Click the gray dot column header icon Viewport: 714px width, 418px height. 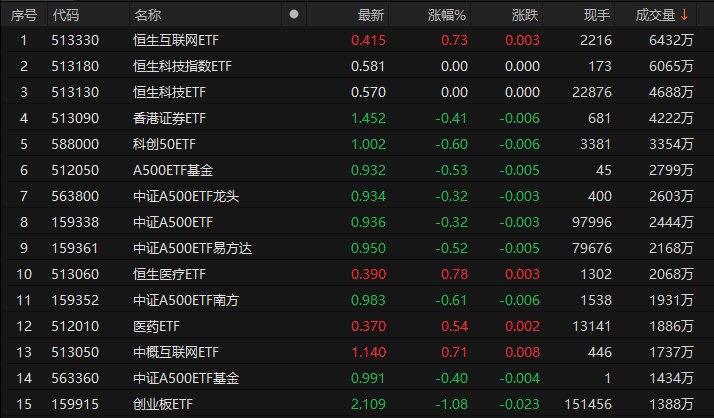[294, 14]
